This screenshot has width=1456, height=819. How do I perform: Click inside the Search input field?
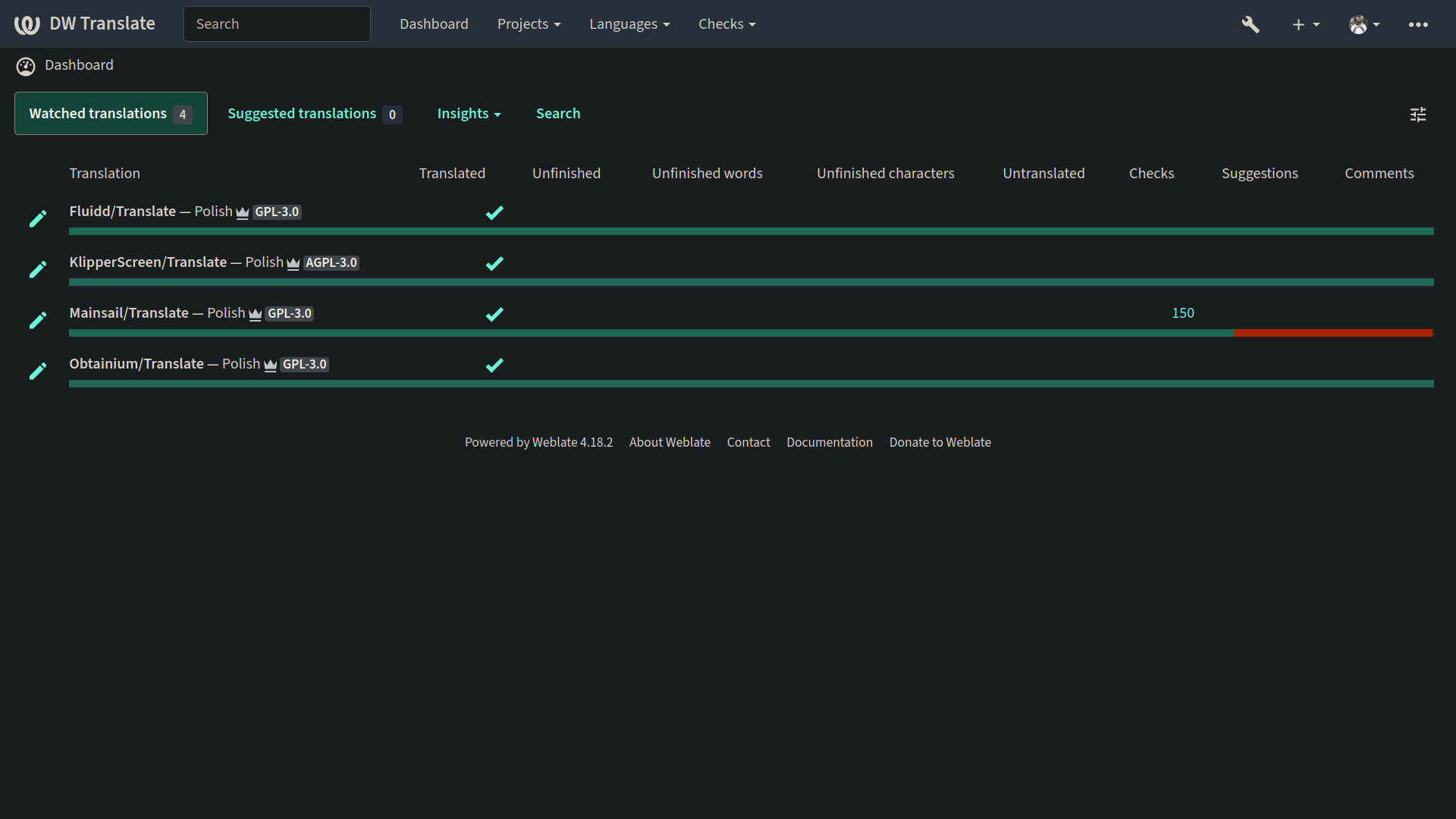(x=276, y=24)
